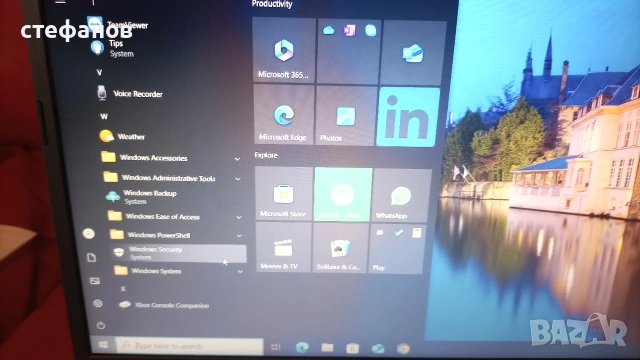Open Edge from the taskbar
Image resolution: width=640 pixels, height=360 pixels.
tap(302, 347)
